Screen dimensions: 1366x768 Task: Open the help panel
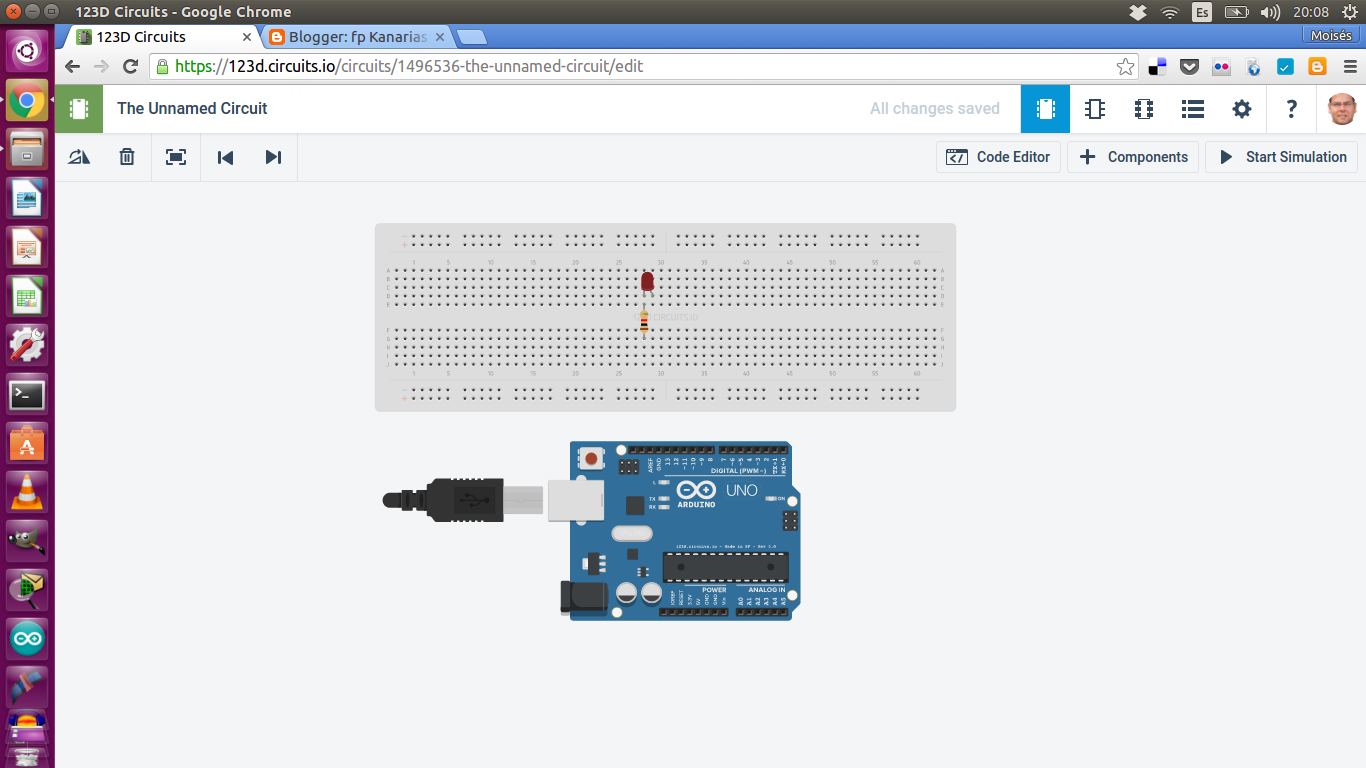[x=1290, y=108]
